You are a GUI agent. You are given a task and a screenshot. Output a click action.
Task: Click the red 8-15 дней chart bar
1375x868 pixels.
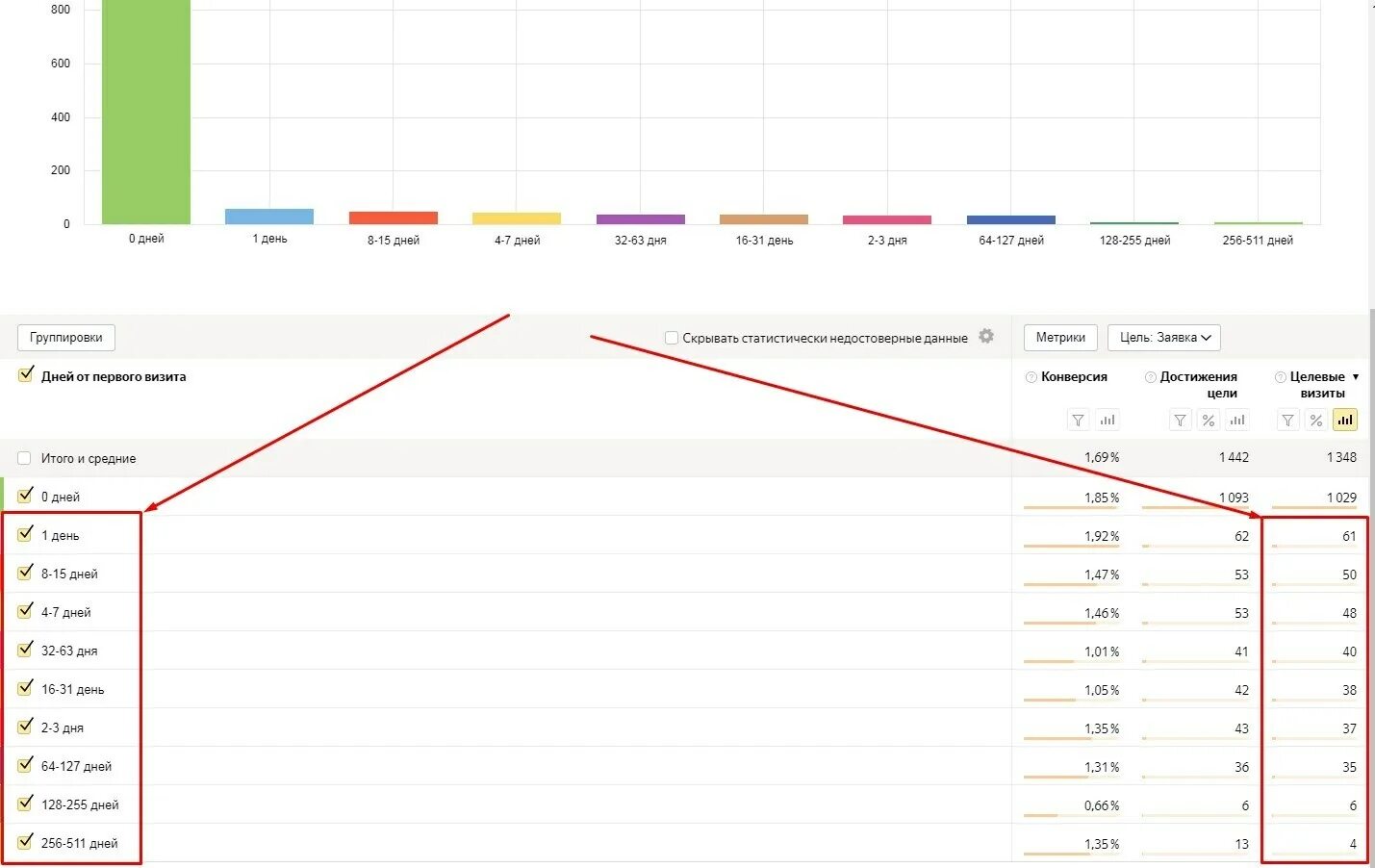click(x=394, y=217)
